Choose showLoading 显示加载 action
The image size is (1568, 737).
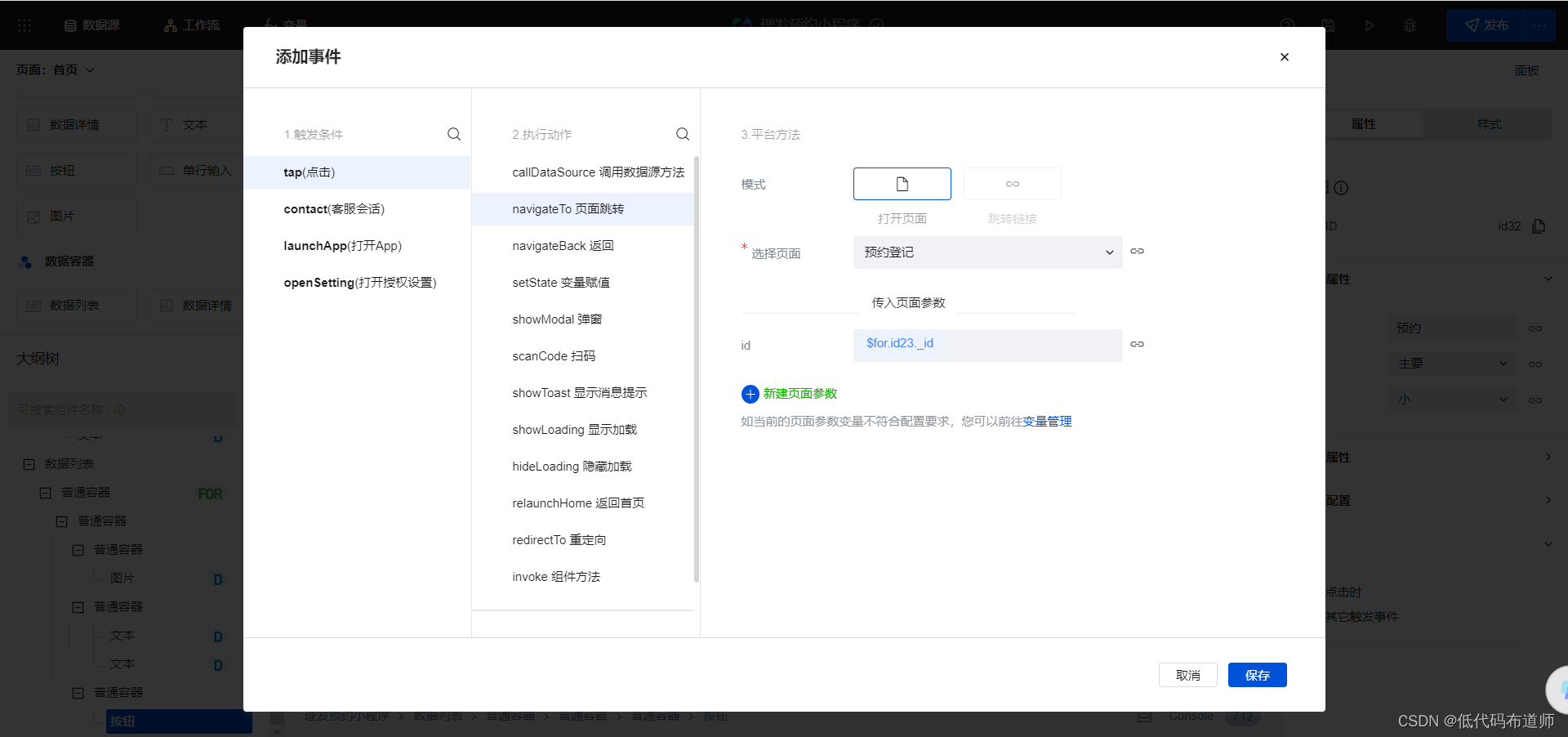coord(583,430)
